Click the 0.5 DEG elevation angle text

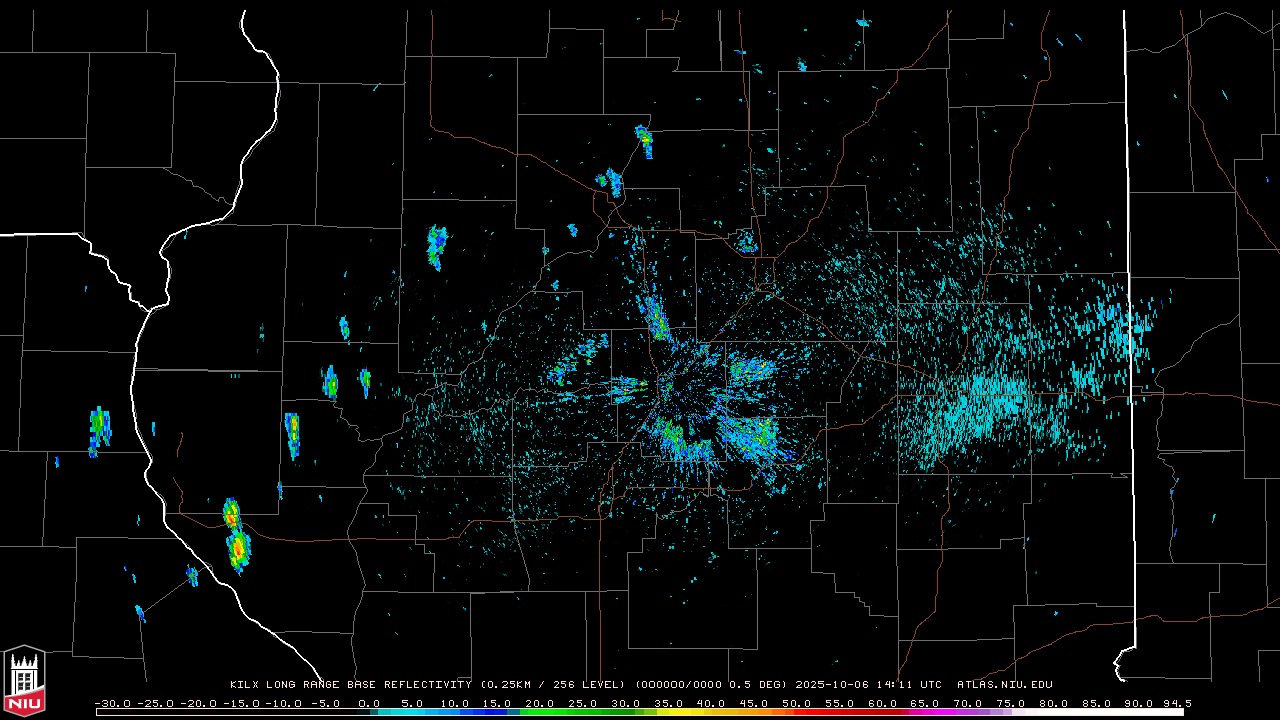click(x=763, y=685)
